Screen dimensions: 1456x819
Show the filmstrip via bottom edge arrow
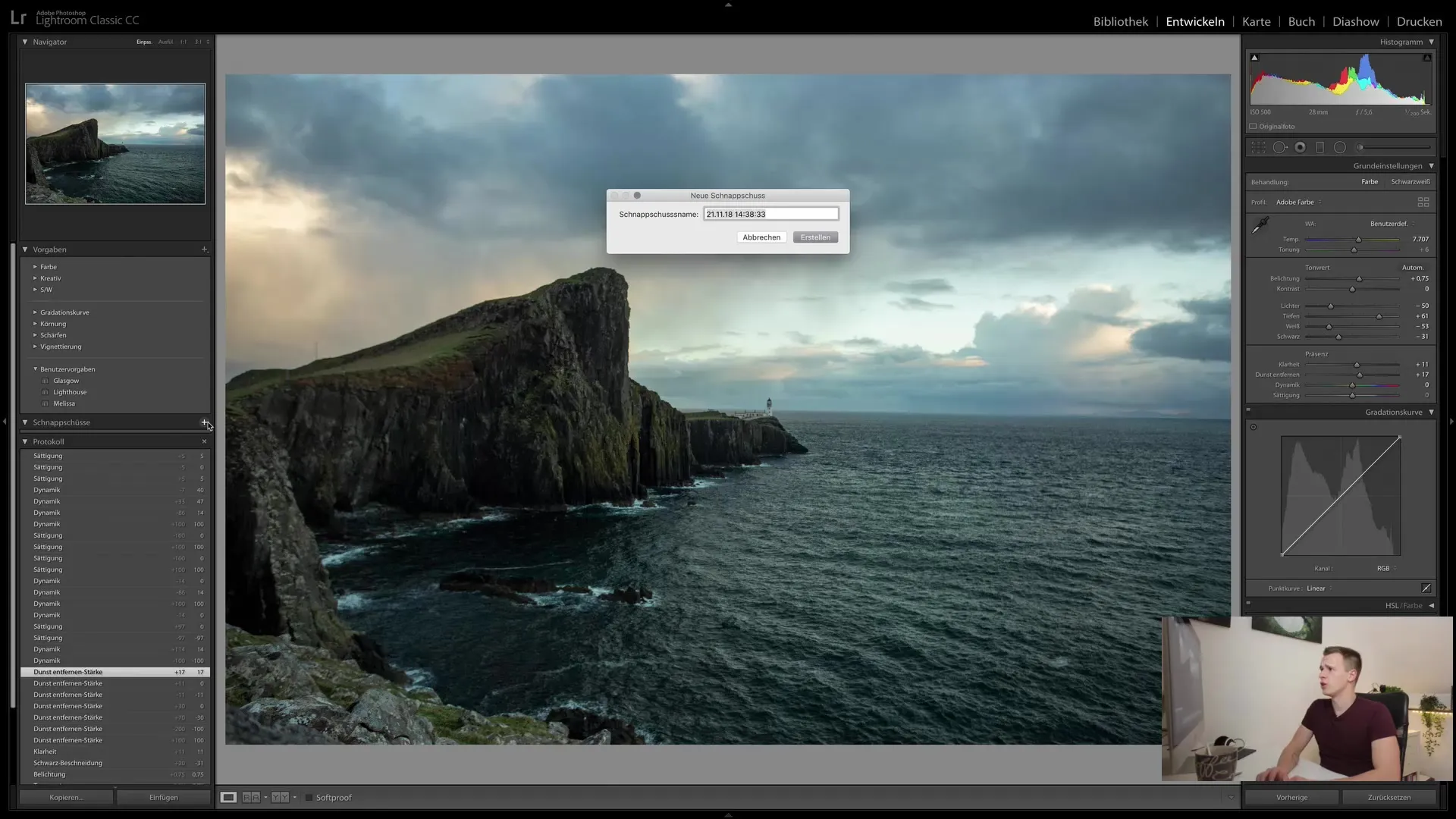click(x=728, y=815)
